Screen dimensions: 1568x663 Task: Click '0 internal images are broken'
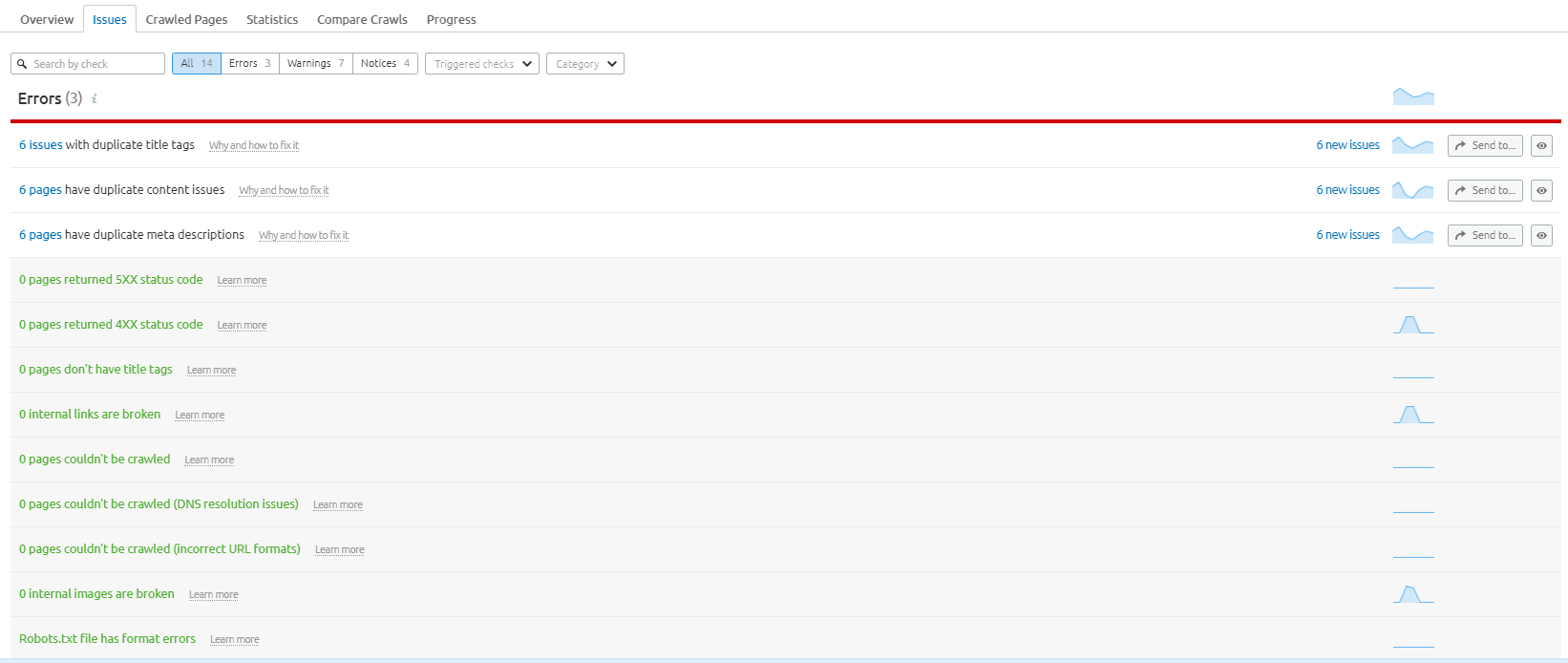(x=96, y=594)
